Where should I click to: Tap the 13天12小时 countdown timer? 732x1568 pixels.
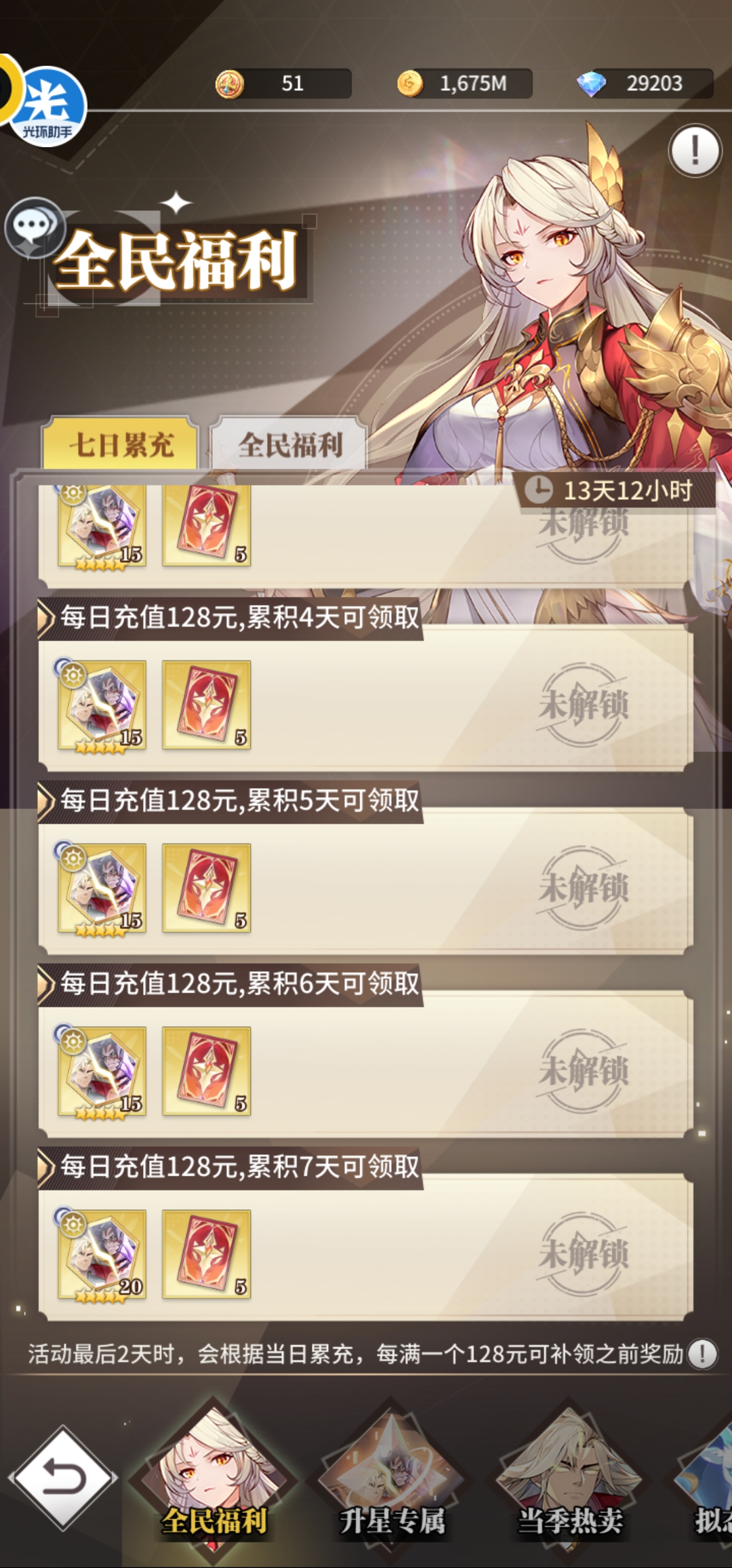coord(615,490)
